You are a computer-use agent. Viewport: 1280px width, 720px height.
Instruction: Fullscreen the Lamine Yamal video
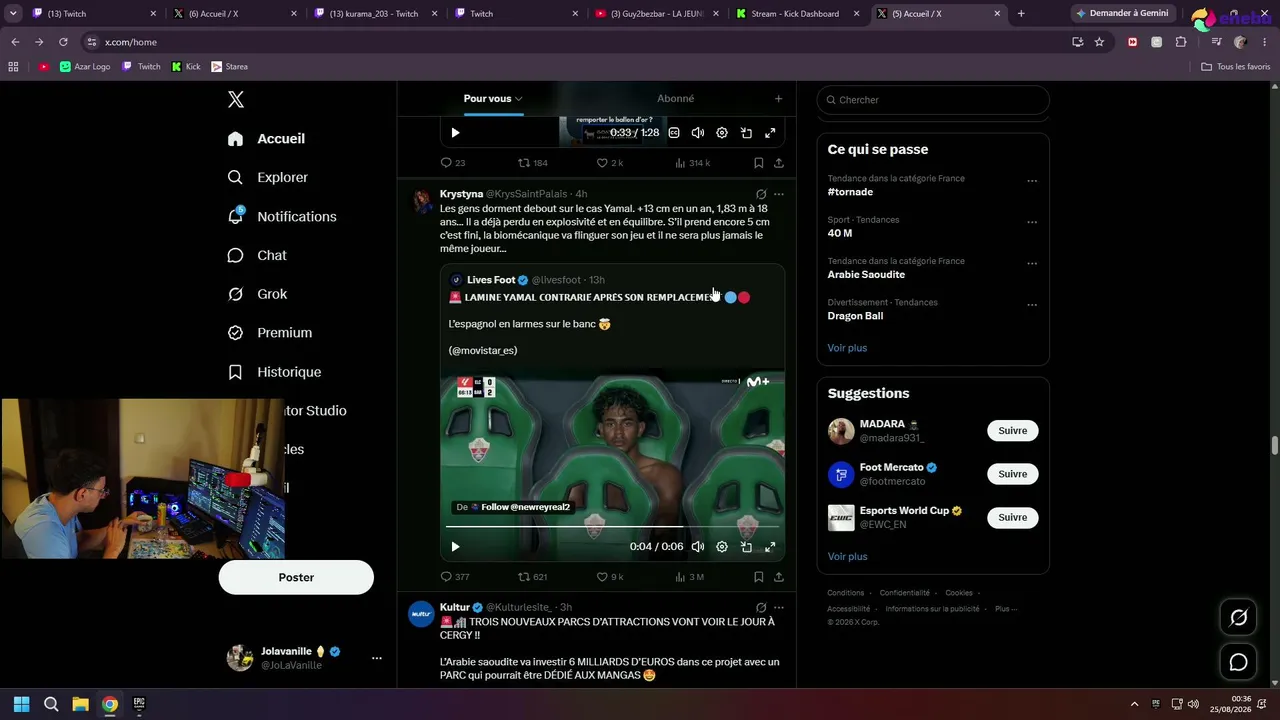point(770,547)
